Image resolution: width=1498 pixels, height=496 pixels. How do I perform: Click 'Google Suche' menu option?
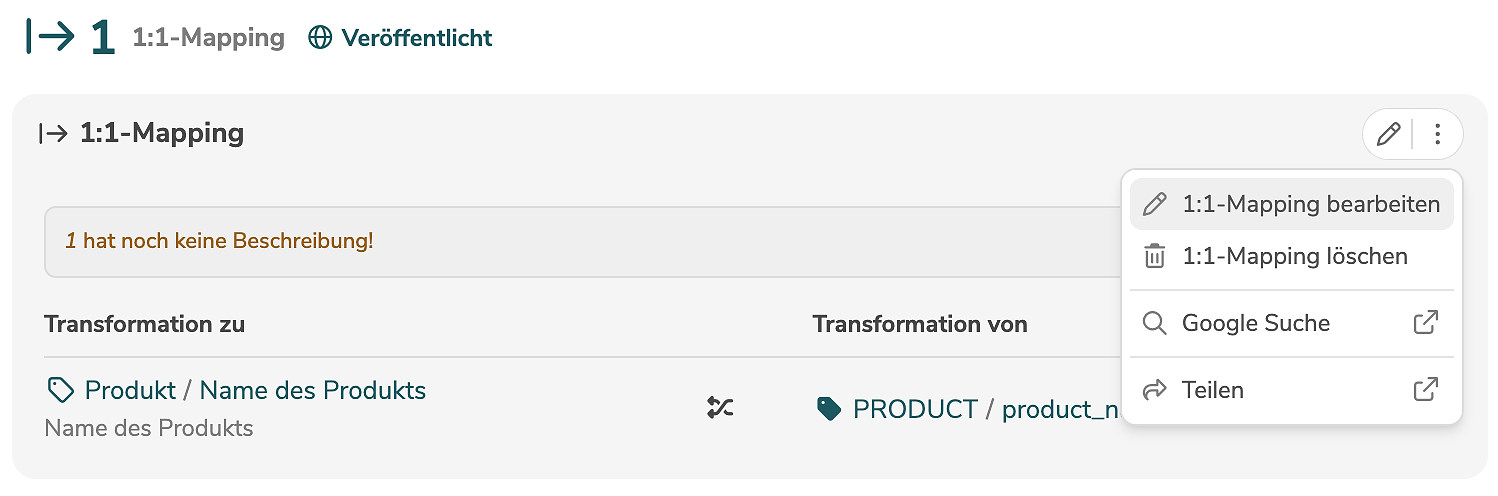point(1255,324)
